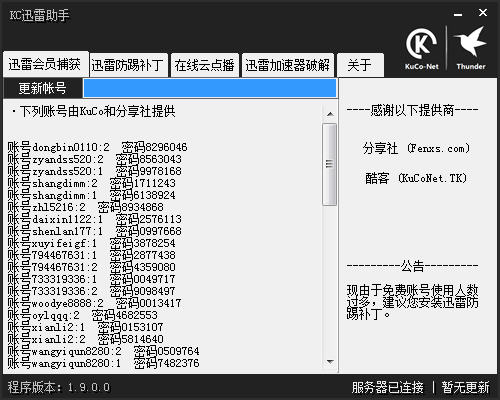Screen dimensions: 500x400
Task: Click the blue update progress bar
Action: (210, 88)
